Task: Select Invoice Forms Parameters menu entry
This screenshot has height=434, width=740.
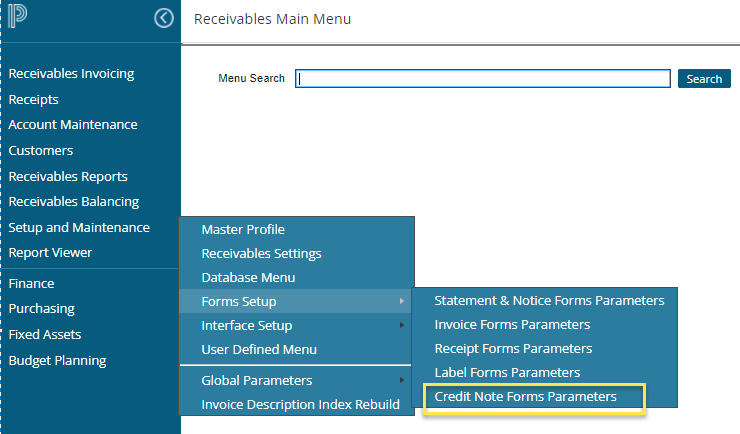Action: (x=512, y=325)
